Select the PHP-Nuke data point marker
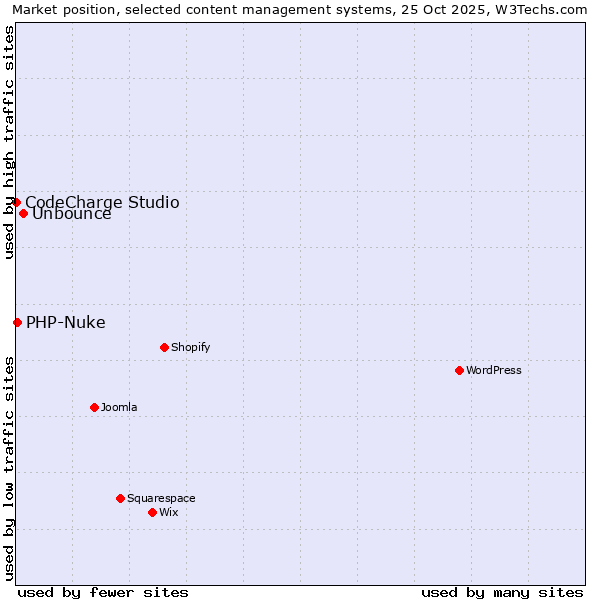600x600 pixels. point(17,322)
